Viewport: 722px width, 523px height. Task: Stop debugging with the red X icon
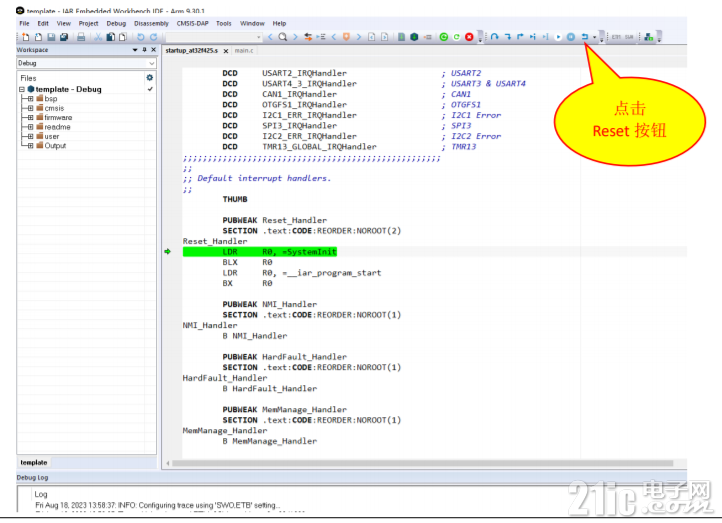point(469,37)
